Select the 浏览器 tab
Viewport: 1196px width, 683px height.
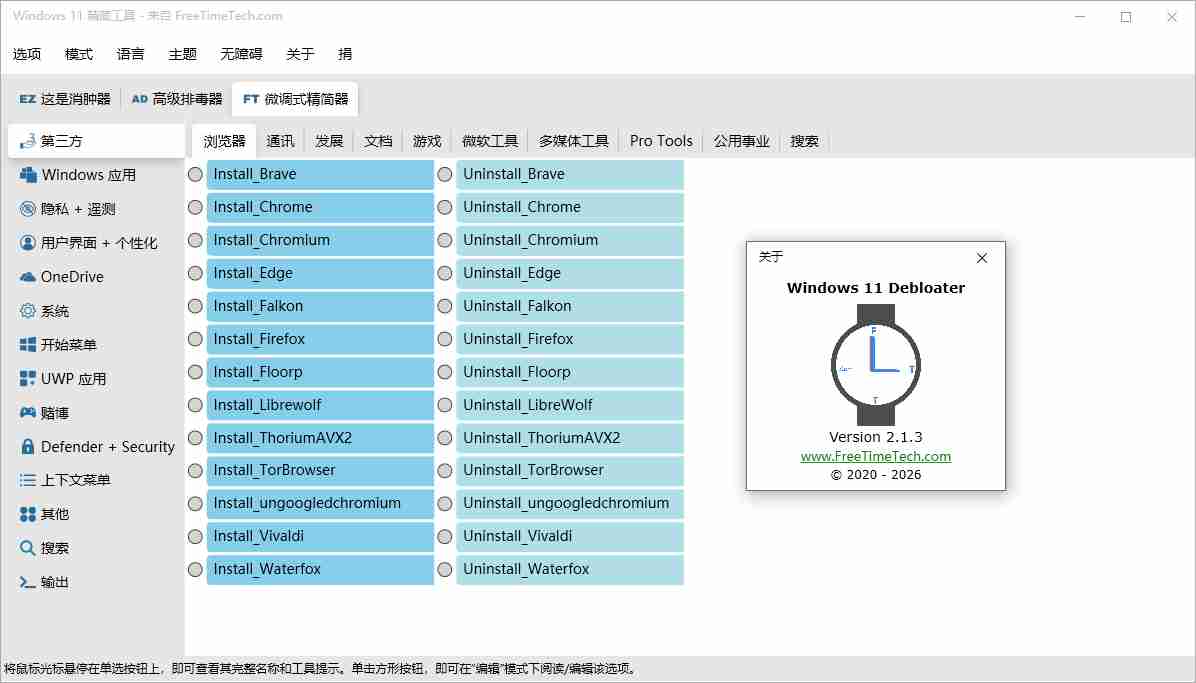tap(224, 141)
